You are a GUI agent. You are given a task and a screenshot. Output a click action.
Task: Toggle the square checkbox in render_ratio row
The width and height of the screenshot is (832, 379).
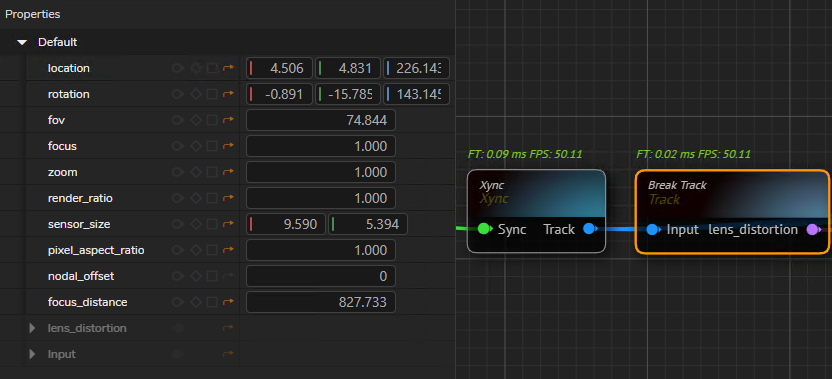(x=212, y=198)
